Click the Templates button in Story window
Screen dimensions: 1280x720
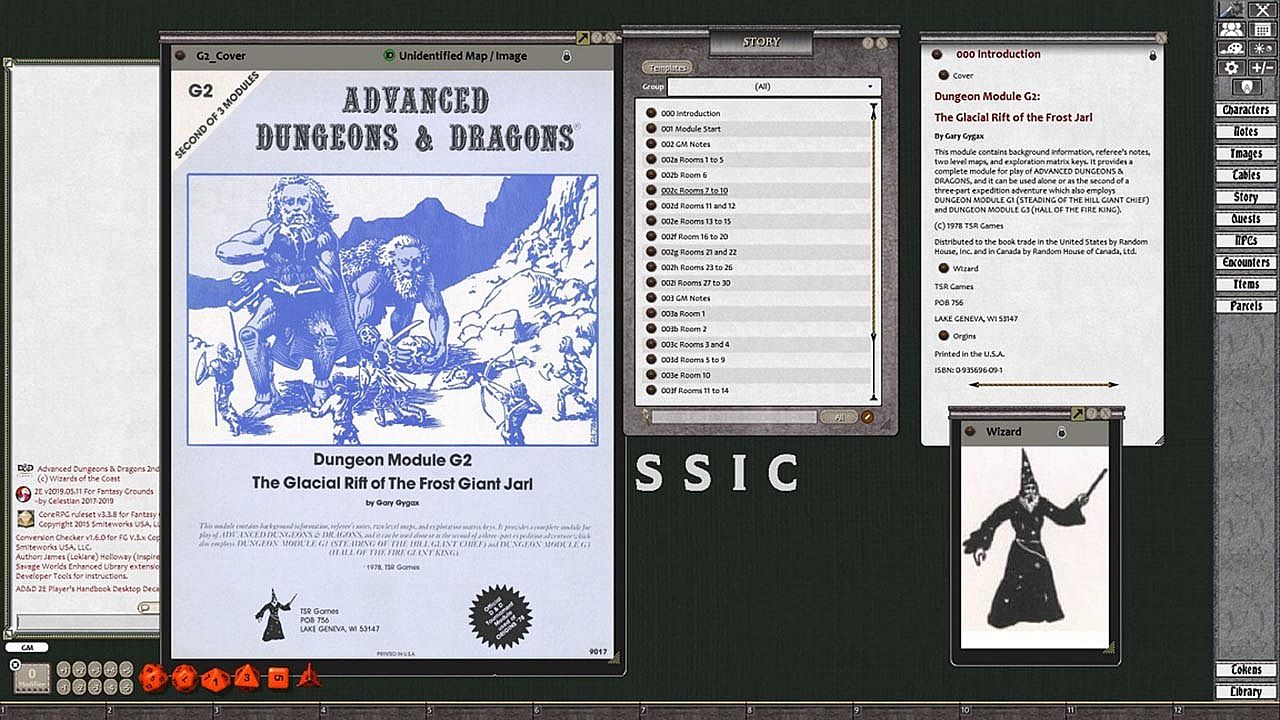point(667,68)
